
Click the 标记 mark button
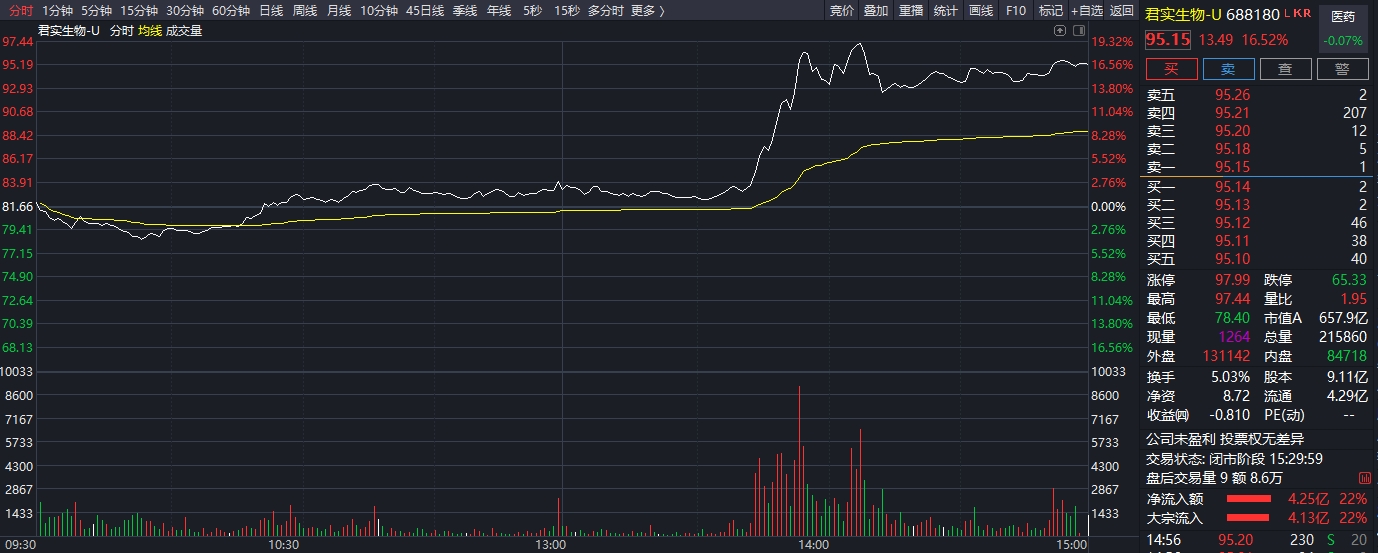coord(1050,11)
